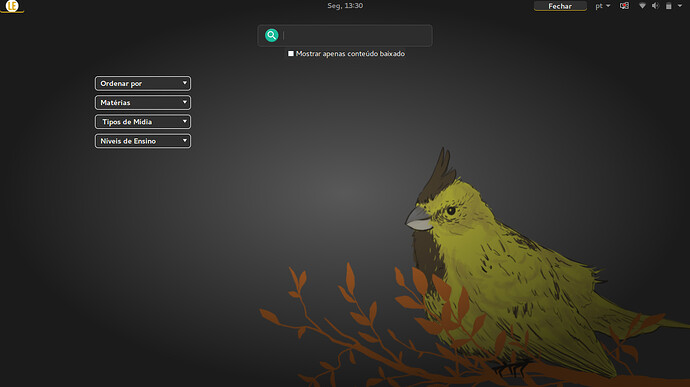
Task: Open the screen sharing indicator icon
Action: click(624, 6)
